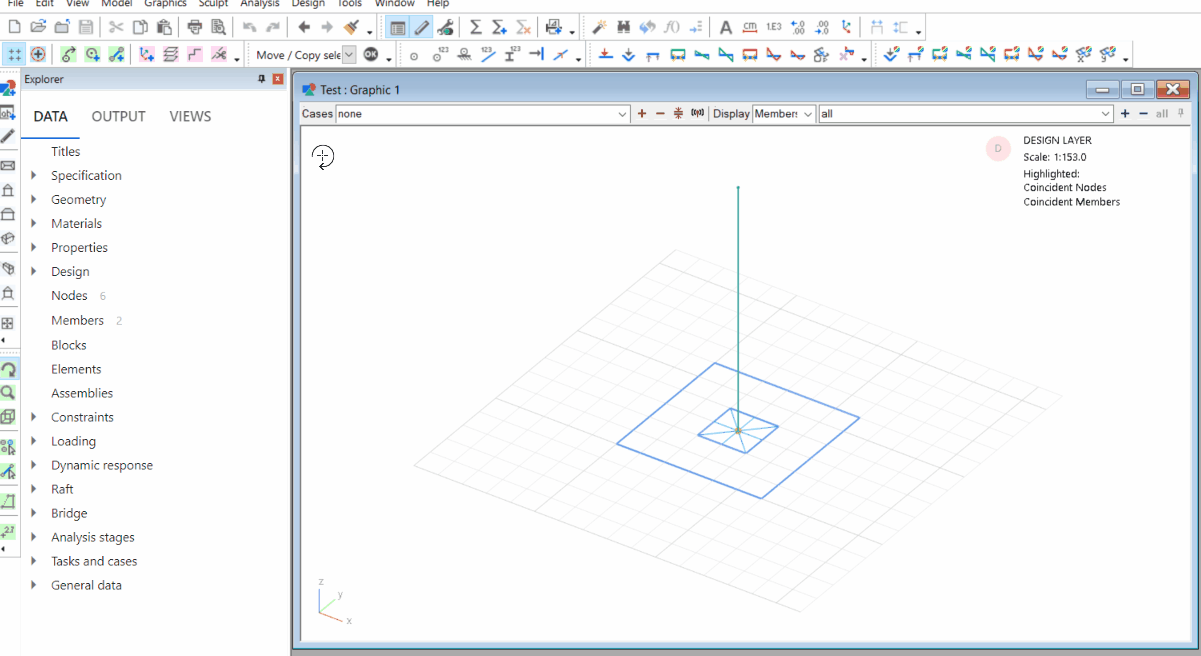Viewport: 1201px width, 656px height.
Task: Expand the Geometry tree item in Explorer
Action: coord(35,199)
